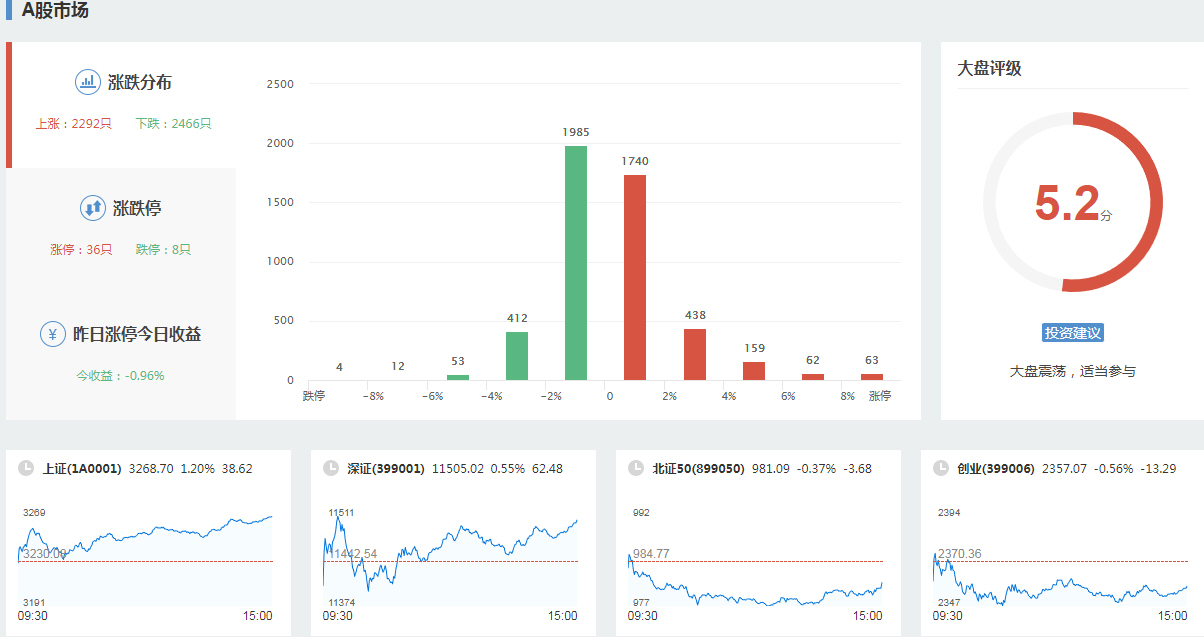Click the 涨跌分布 bar chart icon

coord(88,82)
